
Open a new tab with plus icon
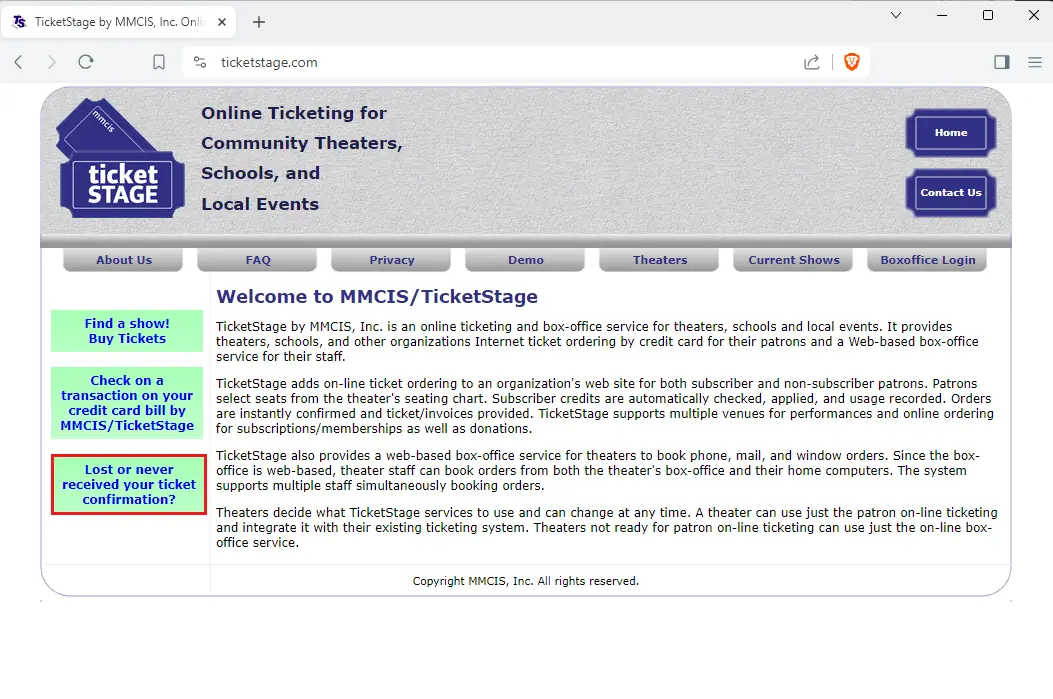point(259,22)
